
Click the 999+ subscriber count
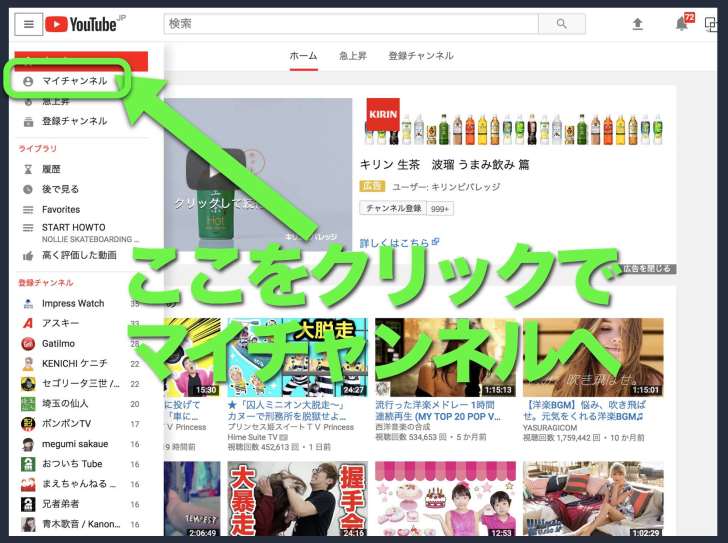pyautogui.click(x=440, y=209)
